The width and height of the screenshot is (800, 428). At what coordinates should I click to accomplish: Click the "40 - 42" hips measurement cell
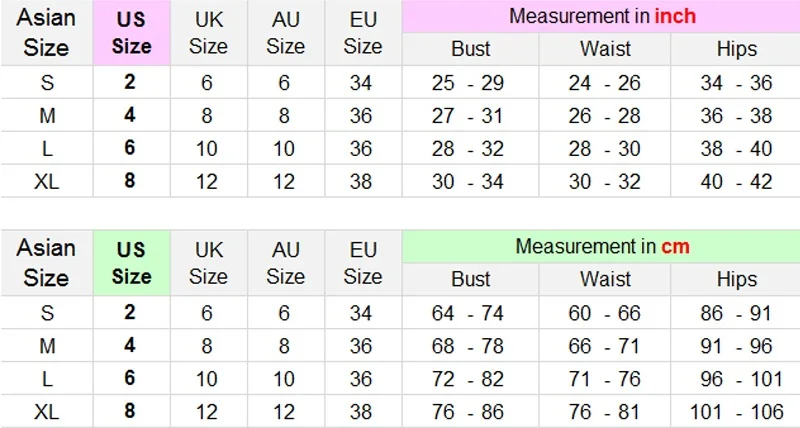coord(736,182)
